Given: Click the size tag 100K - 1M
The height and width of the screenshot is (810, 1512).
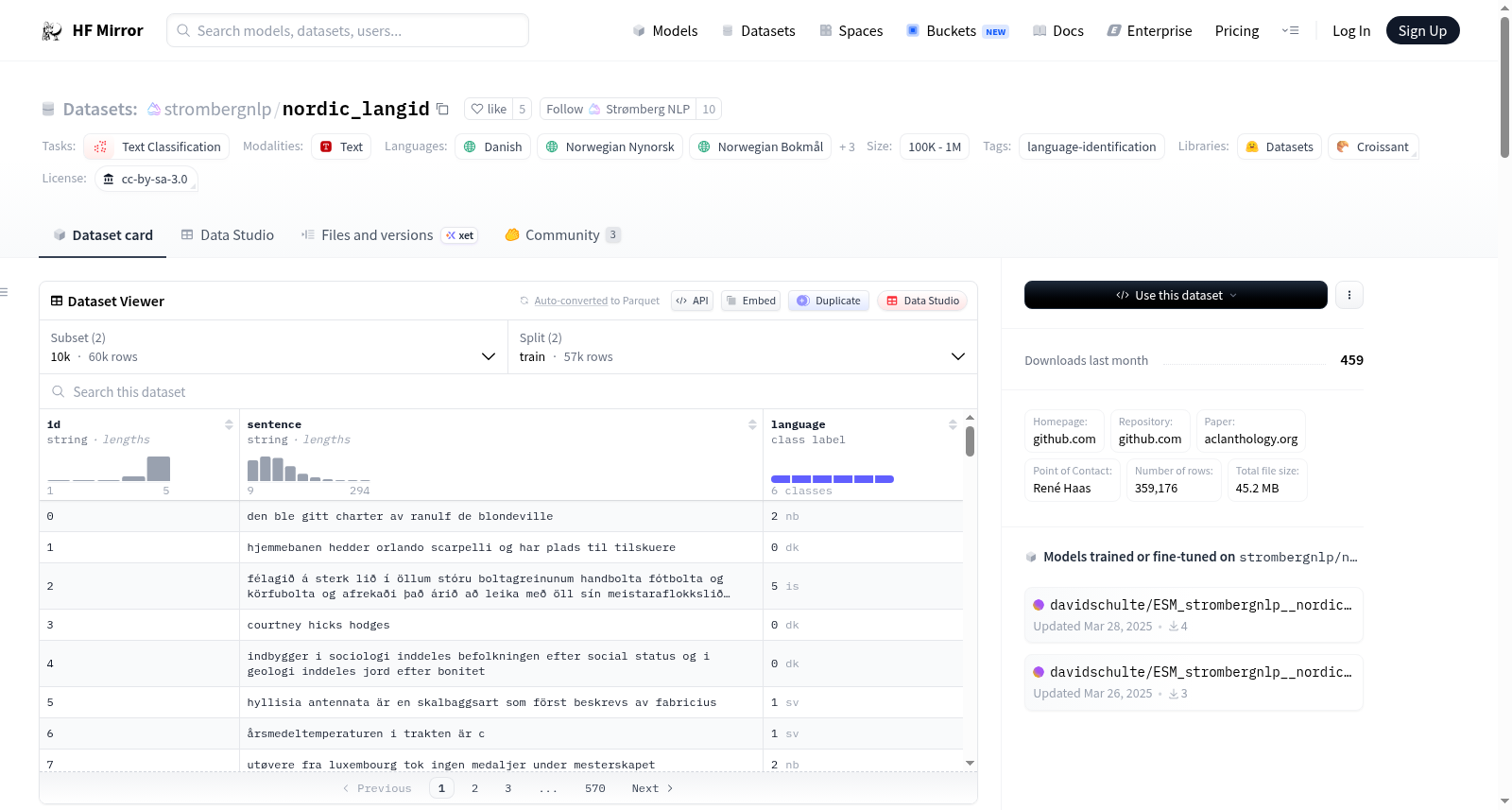Looking at the screenshot, I should [935, 146].
